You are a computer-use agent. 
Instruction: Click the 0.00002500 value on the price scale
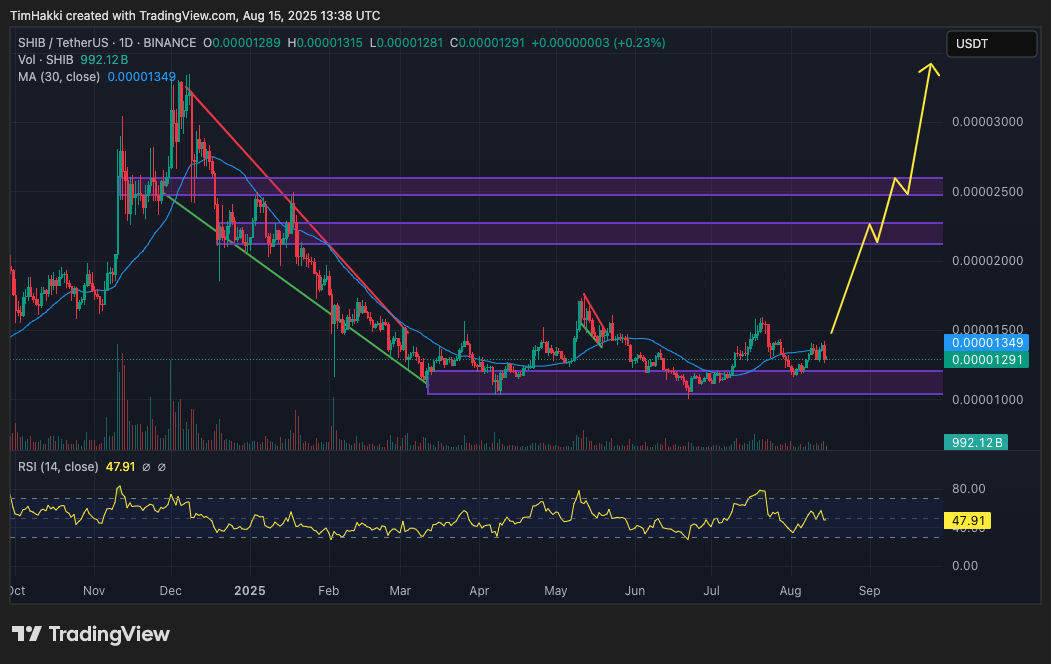pyautogui.click(x=989, y=190)
